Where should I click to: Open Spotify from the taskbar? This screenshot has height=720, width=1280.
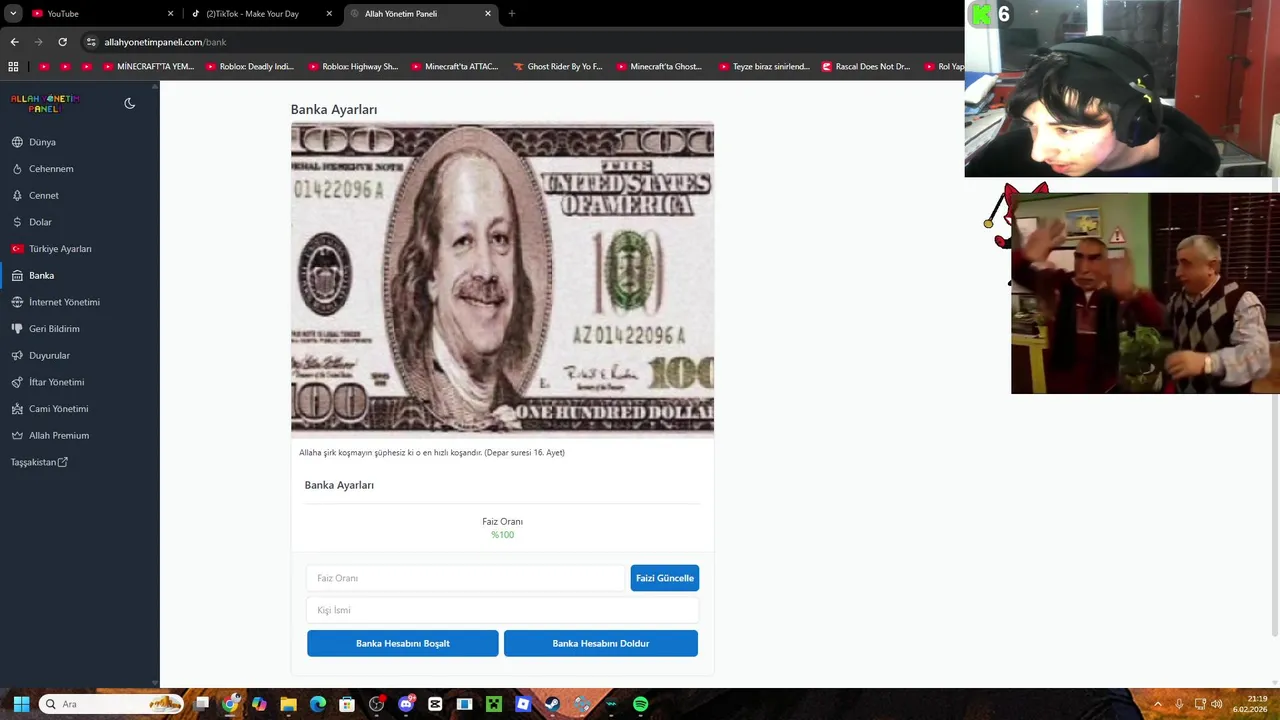pyautogui.click(x=640, y=704)
